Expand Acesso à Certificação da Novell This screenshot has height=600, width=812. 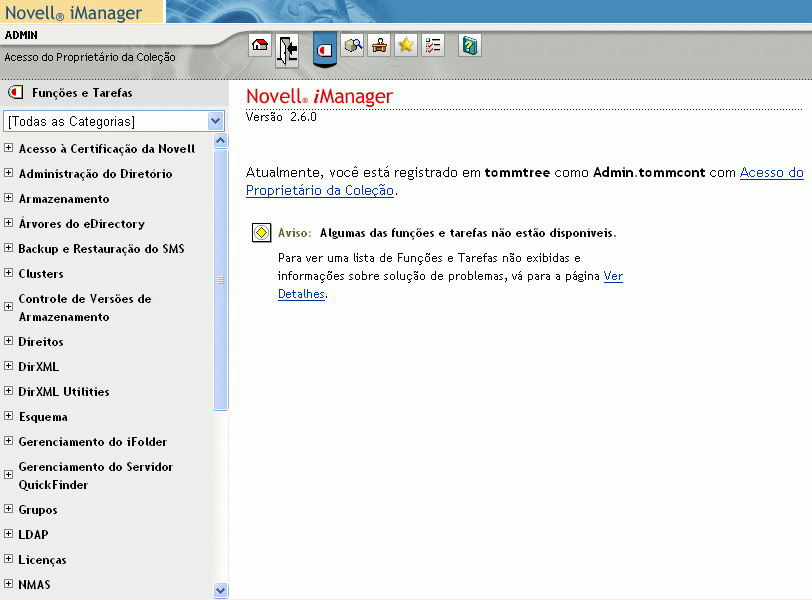(8, 148)
